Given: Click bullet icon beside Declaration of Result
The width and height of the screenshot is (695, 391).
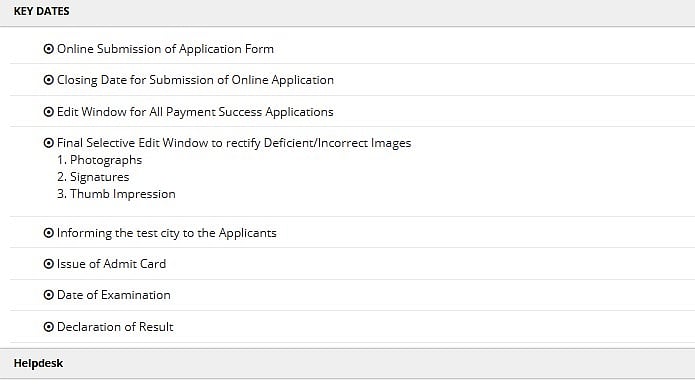Looking at the screenshot, I should pos(49,327).
